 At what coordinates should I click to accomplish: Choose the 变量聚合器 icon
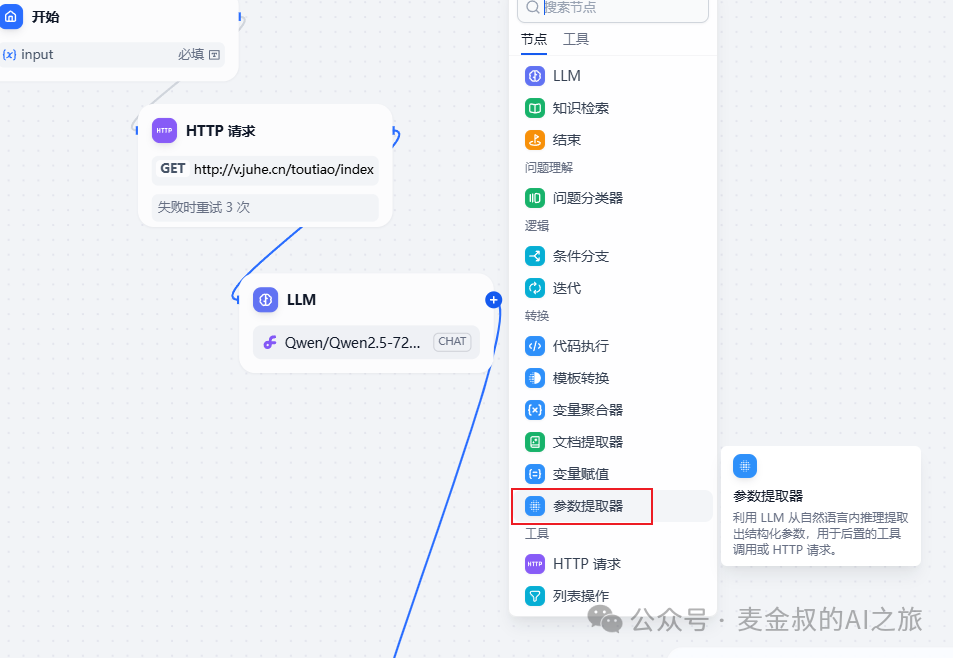pyautogui.click(x=535, y=410)
